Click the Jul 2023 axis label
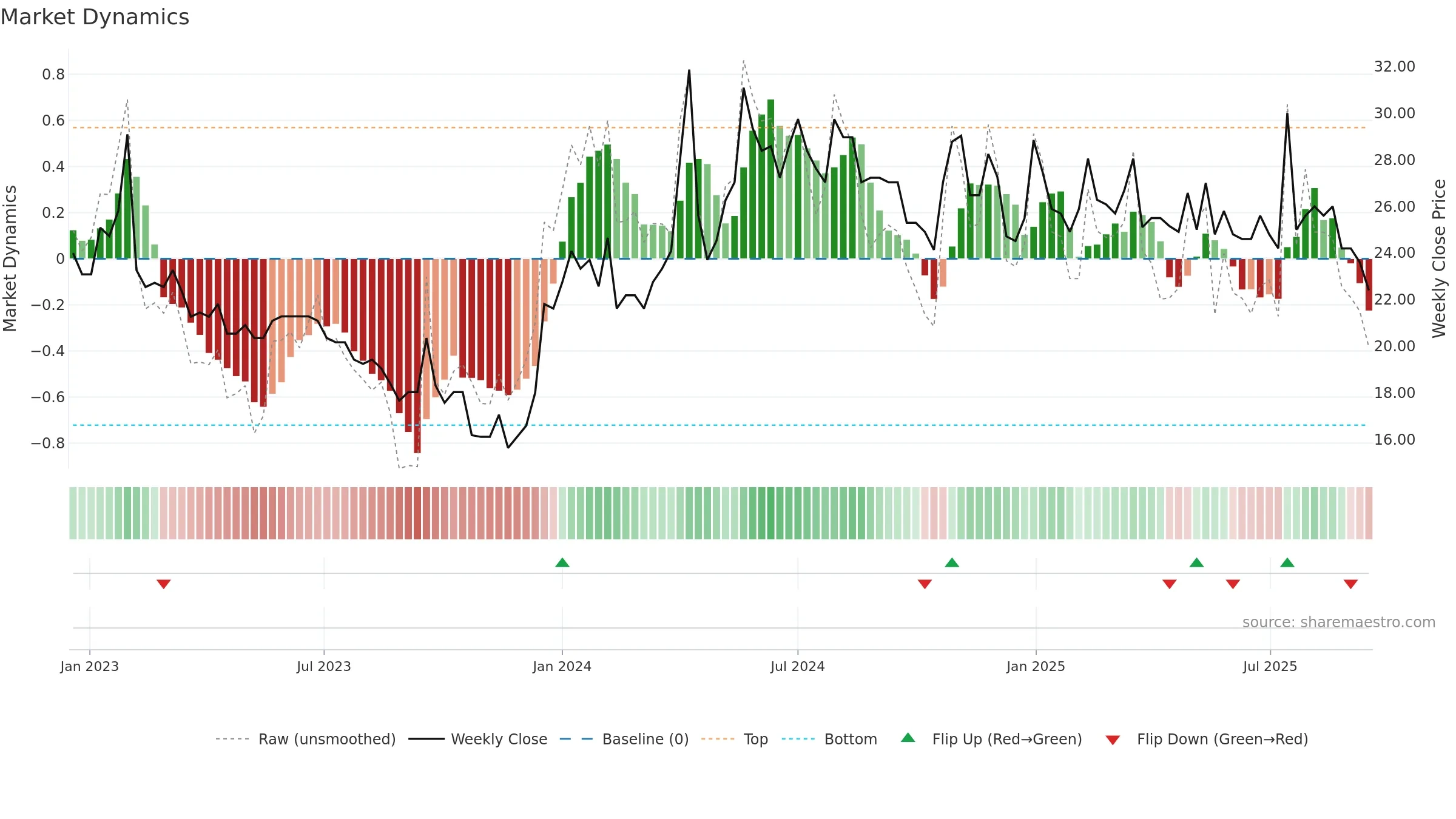The height and width of the screenshot is (819, 1456). pyautogui.click(x=324, y=666)
